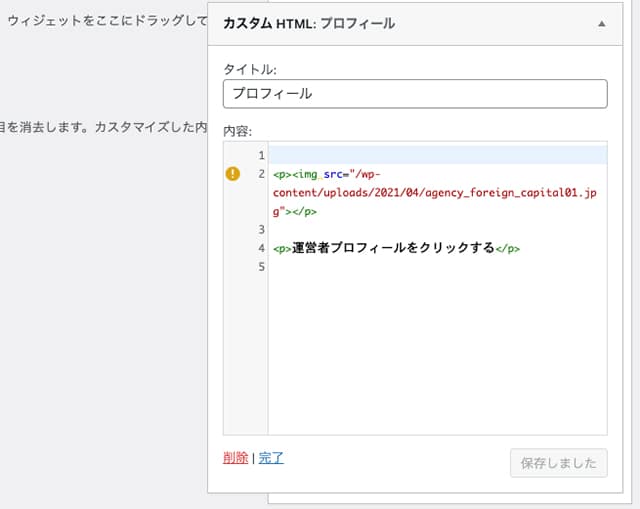This screenshot has width=640, height=509.
Task: Click the 保存しました button
Action: pyautogui.click(x=558, y=463)
